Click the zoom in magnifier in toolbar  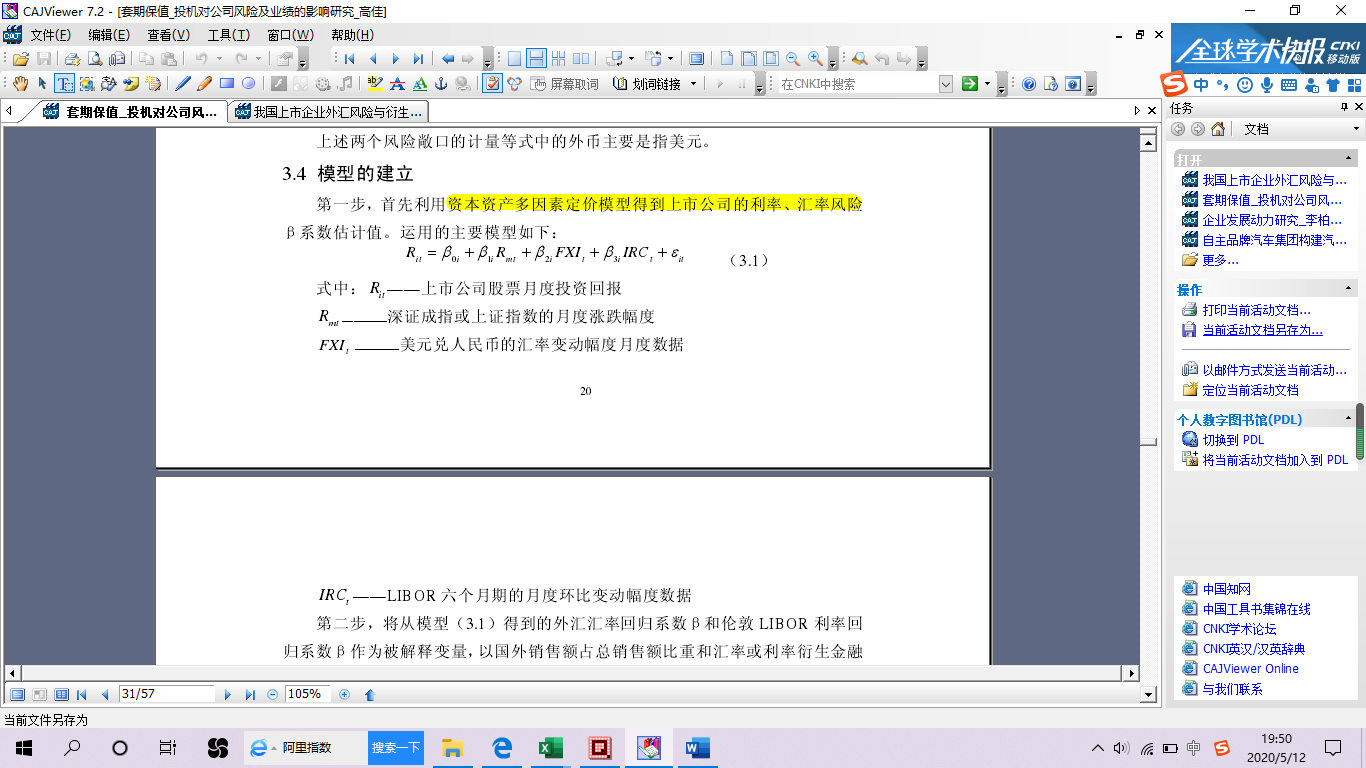click(816, 59)
